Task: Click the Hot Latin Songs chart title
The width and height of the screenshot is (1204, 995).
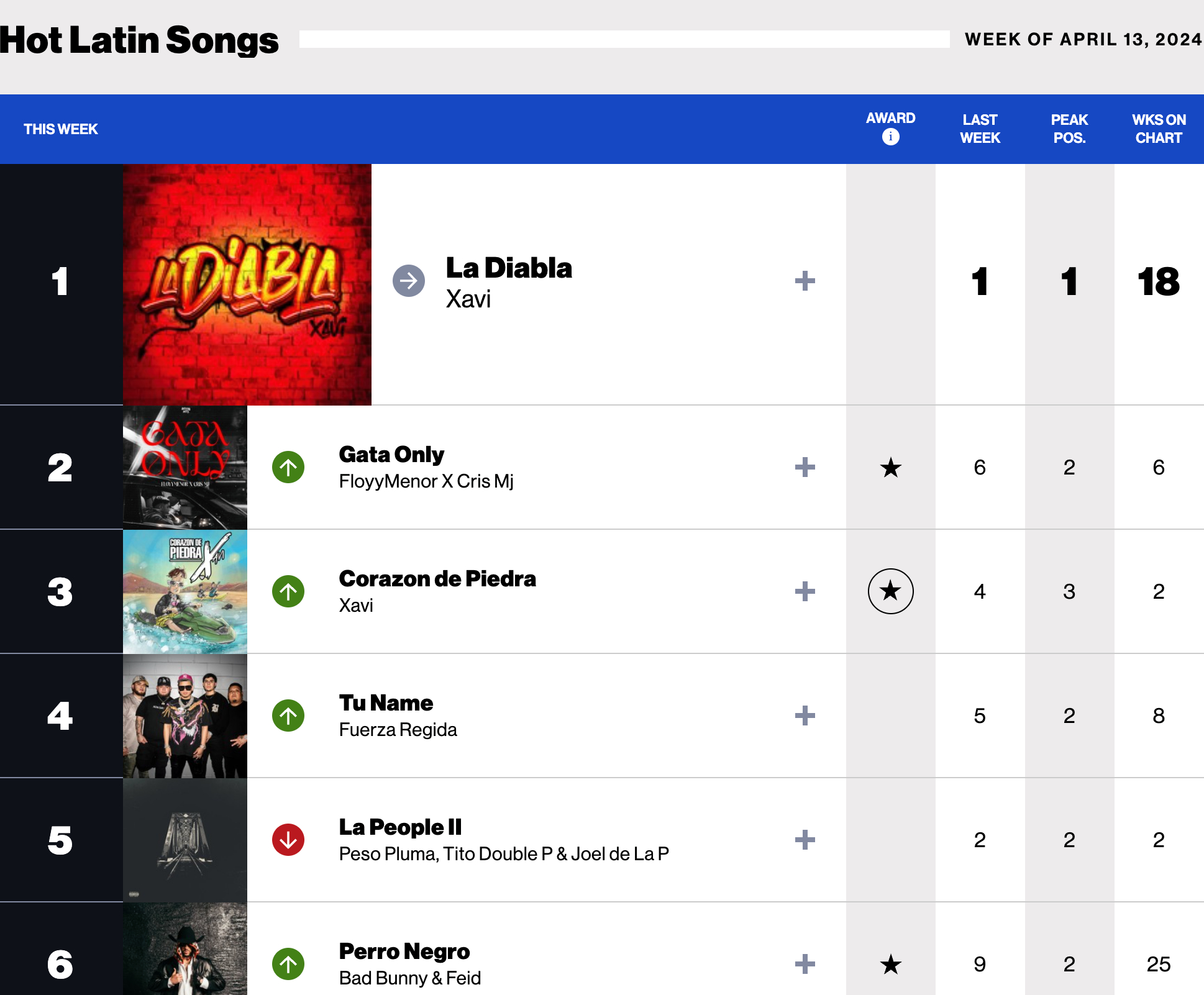Action: 139,40
